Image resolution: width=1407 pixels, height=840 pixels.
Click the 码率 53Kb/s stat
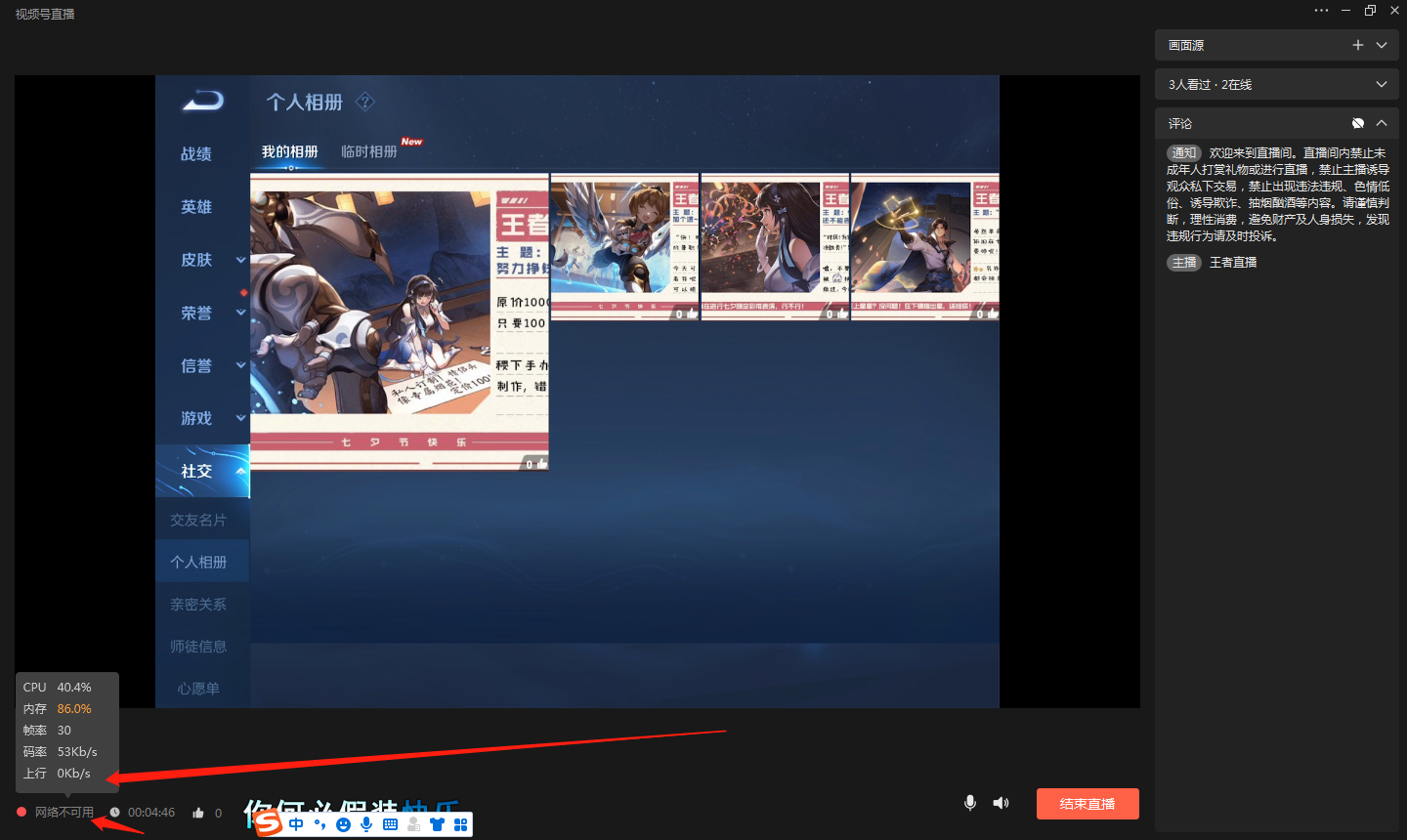tap(61, 752)
